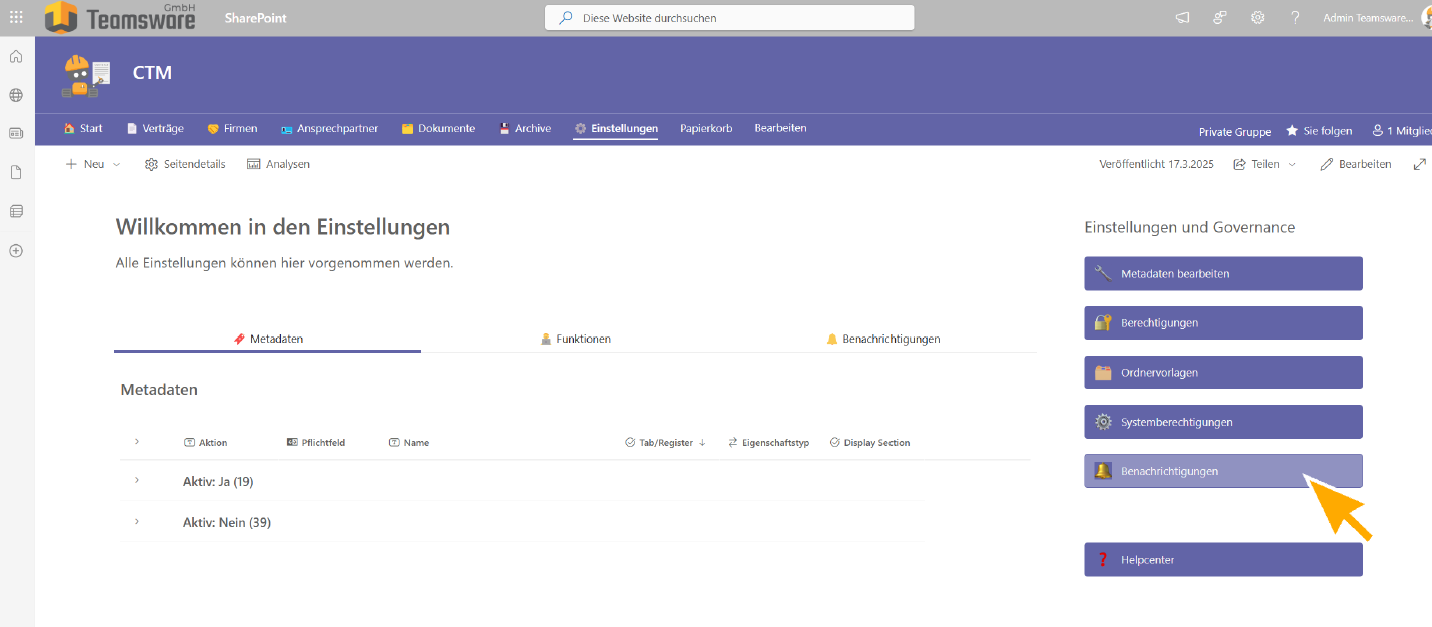The height and width of the screenshot is (627, 1432).
Task: Open Verträge in site navigation
Action: (155, 129)
